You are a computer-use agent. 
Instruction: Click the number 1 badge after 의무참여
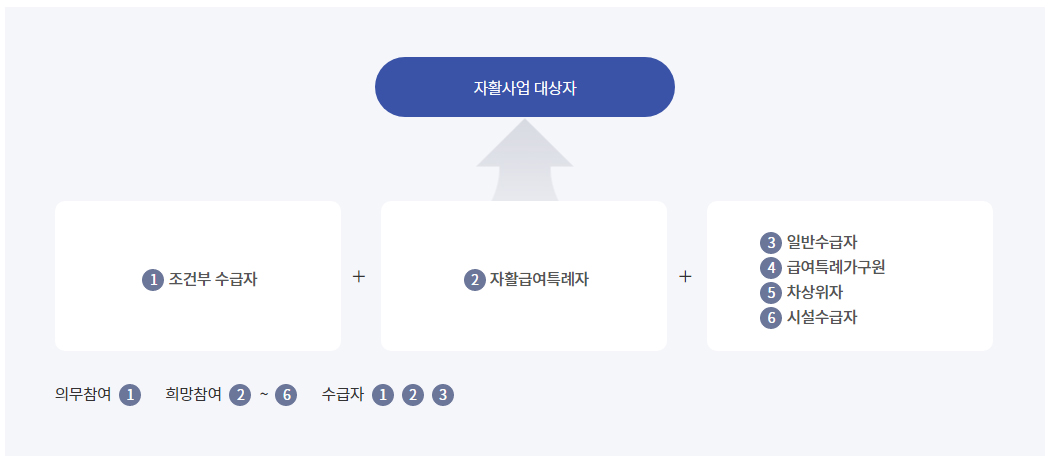pos(130,395)
